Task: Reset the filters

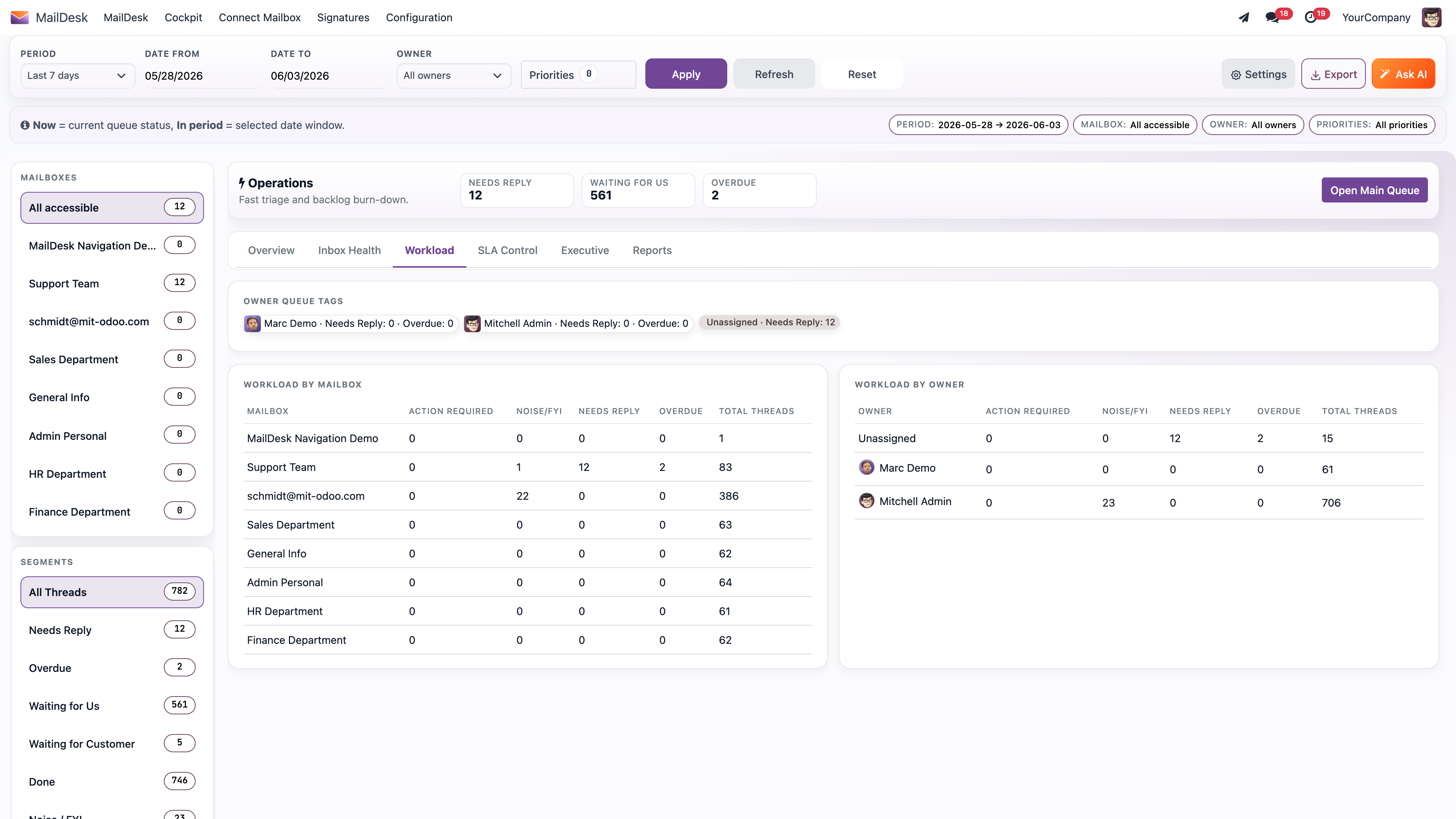Action: (862, 74)
